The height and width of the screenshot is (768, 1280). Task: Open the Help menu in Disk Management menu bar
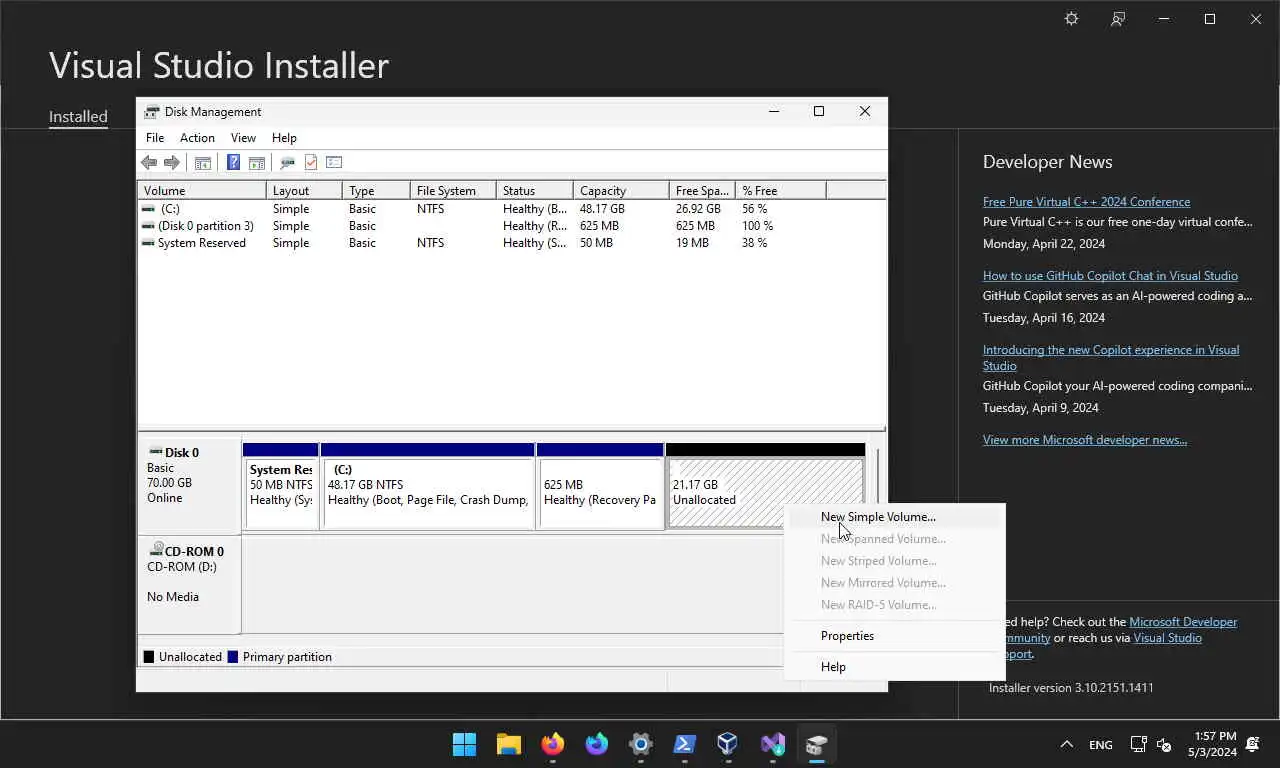284,138
